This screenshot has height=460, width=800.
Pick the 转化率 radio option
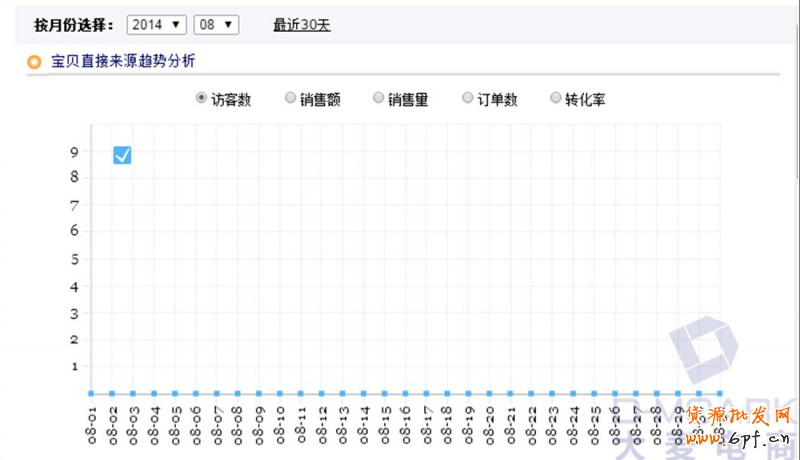[x=556, y=98]
